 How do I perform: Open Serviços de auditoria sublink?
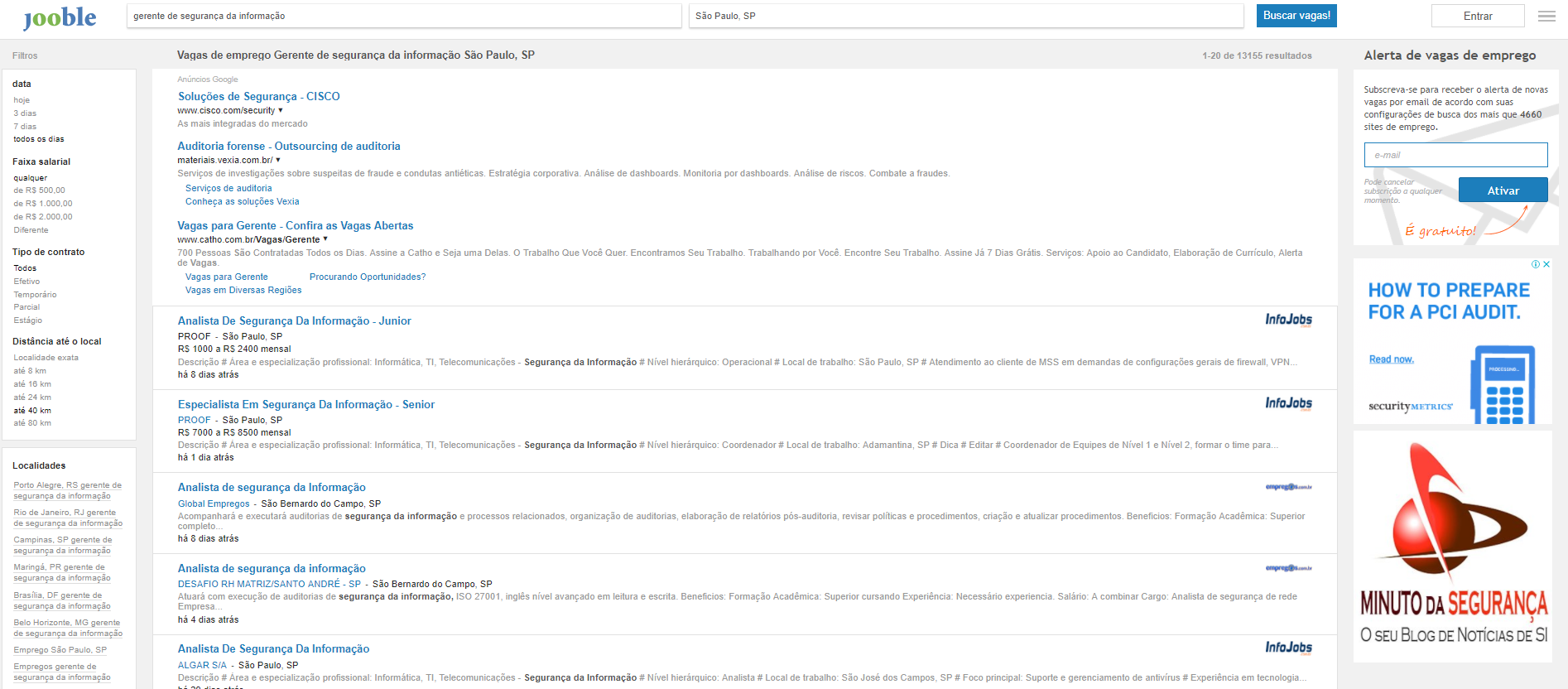(x=228, y=189)
